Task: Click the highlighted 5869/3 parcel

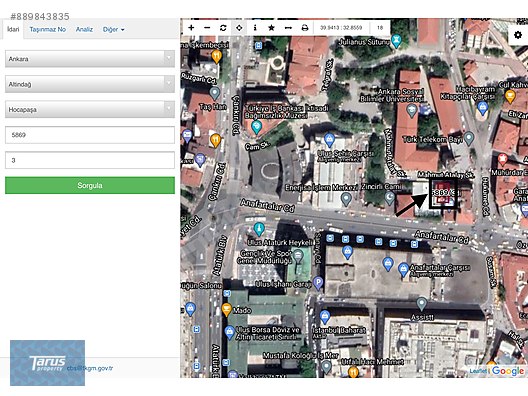Action: (443, 193)
